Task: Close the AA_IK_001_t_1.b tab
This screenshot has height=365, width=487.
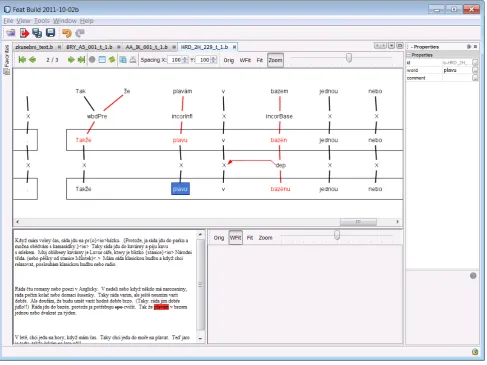Action: coord(174,47)
